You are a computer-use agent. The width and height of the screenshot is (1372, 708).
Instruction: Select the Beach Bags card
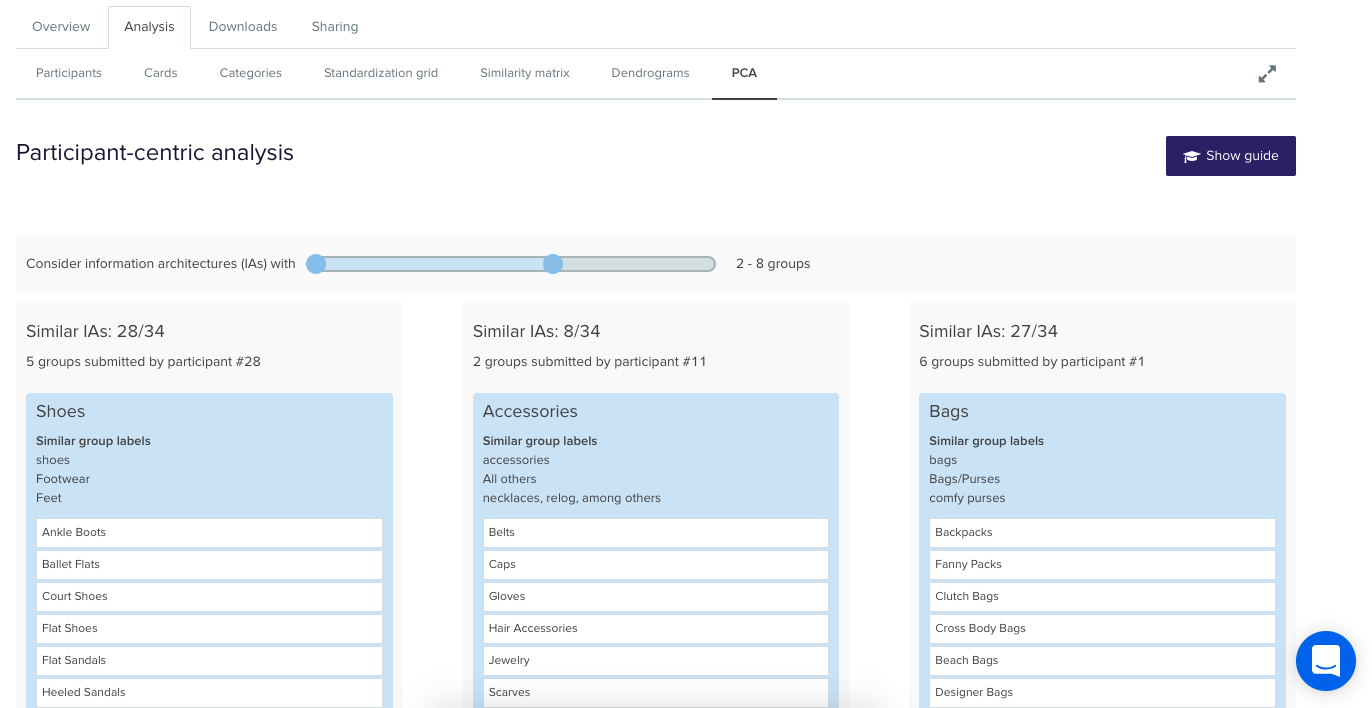coord(1103,660)
